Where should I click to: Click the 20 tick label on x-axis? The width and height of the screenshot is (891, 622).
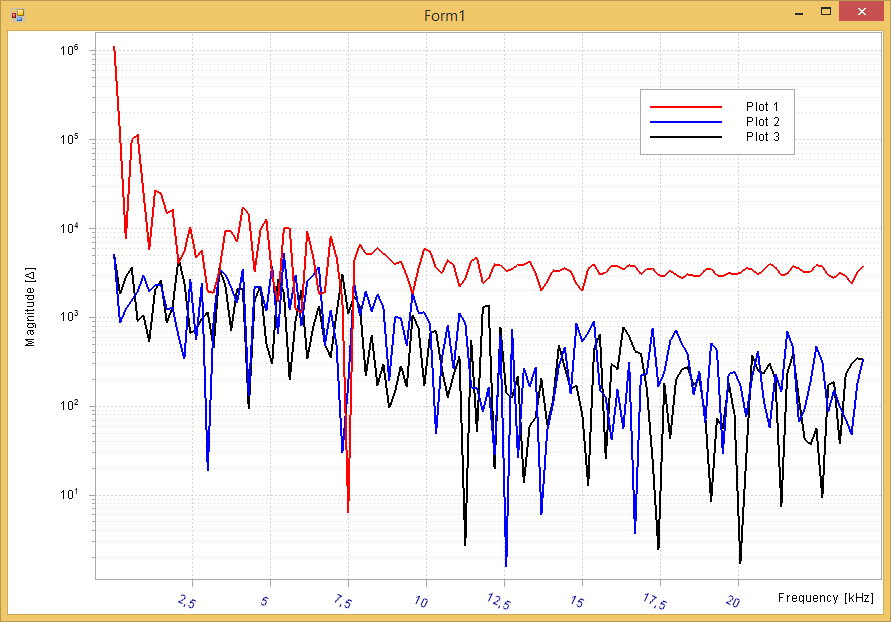[x=734, y=600]
